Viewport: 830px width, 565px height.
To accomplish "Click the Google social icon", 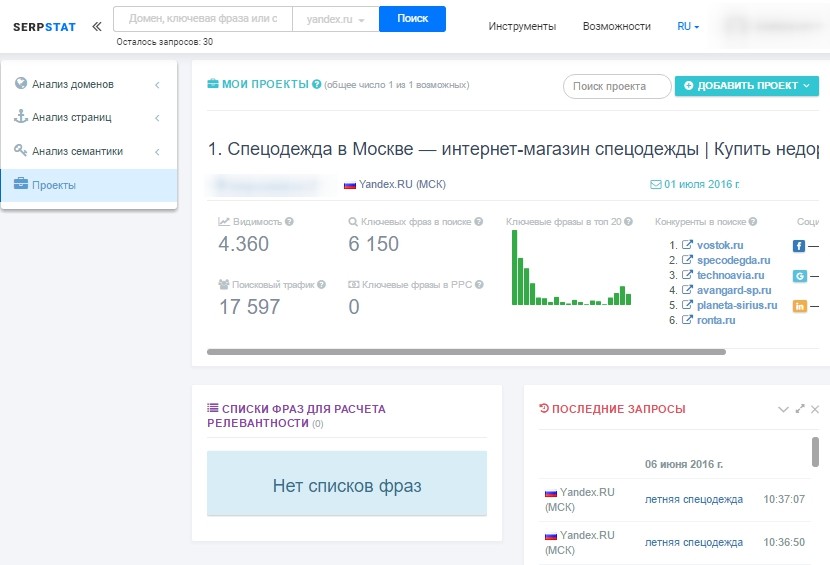I will point(800,276).
